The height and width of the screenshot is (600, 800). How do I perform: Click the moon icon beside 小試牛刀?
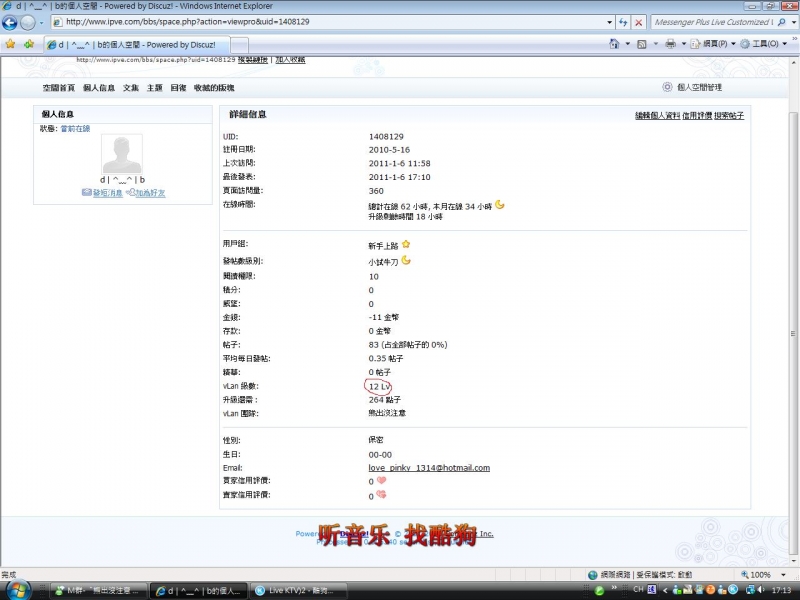coord(406,260)
